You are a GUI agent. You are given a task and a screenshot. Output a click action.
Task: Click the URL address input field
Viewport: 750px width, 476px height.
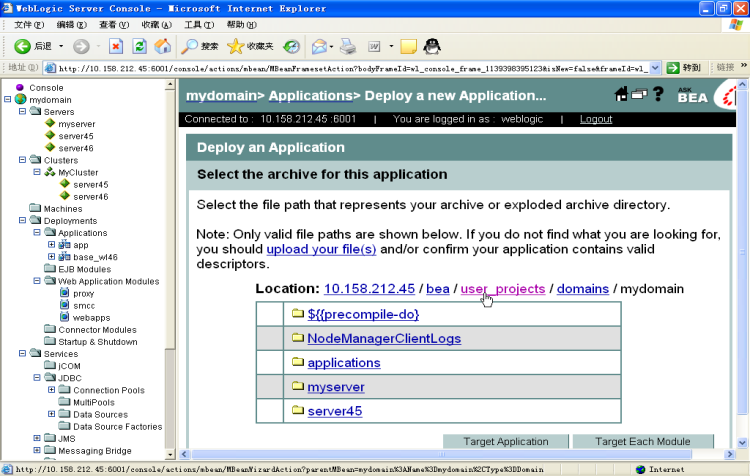[x=353, y=68]
